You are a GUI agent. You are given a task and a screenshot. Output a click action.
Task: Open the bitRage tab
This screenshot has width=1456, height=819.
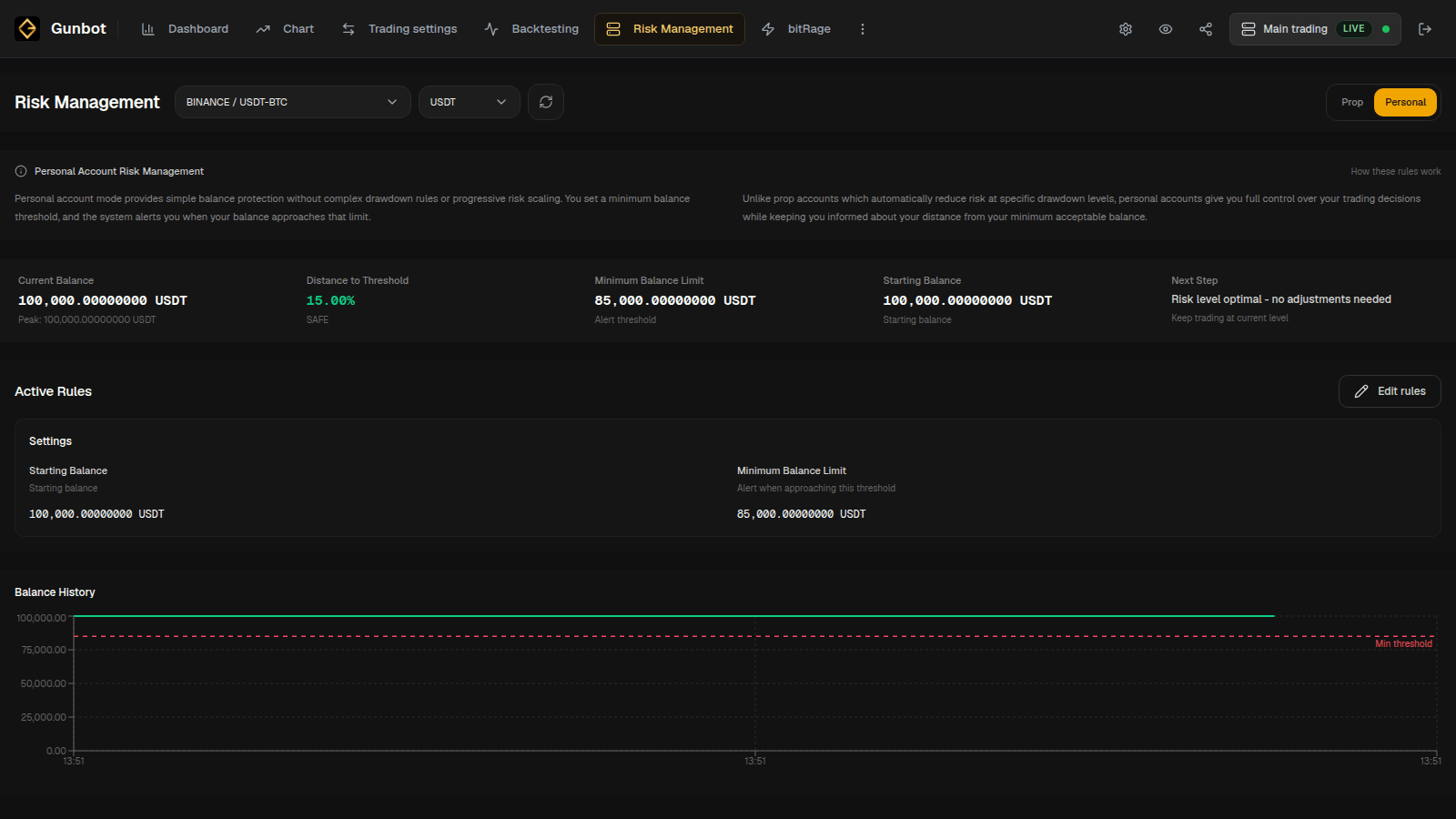pyautogui.click(x=795, y=29)
